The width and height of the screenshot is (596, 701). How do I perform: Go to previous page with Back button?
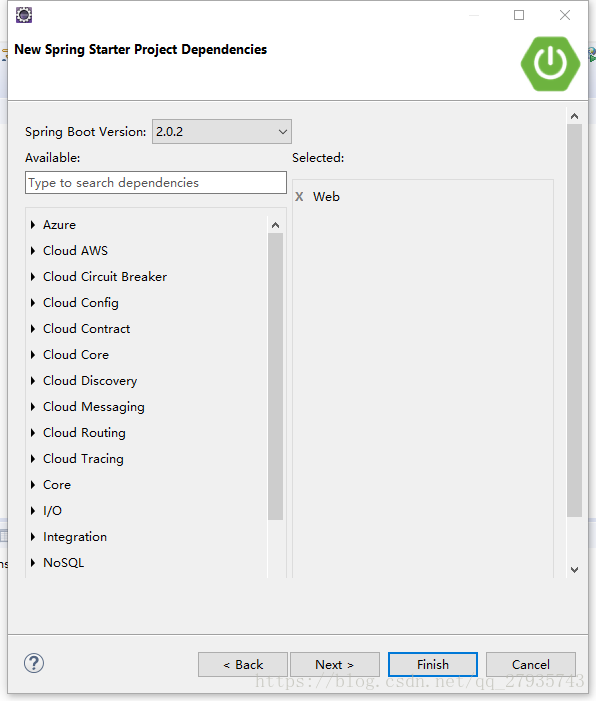click(243, 664)
